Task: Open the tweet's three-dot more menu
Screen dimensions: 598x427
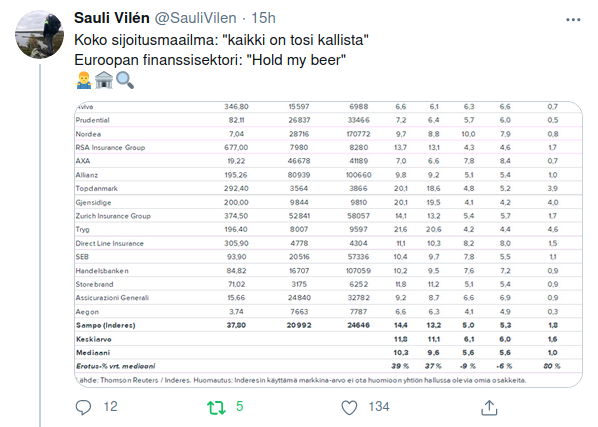Action: [573, 20]
